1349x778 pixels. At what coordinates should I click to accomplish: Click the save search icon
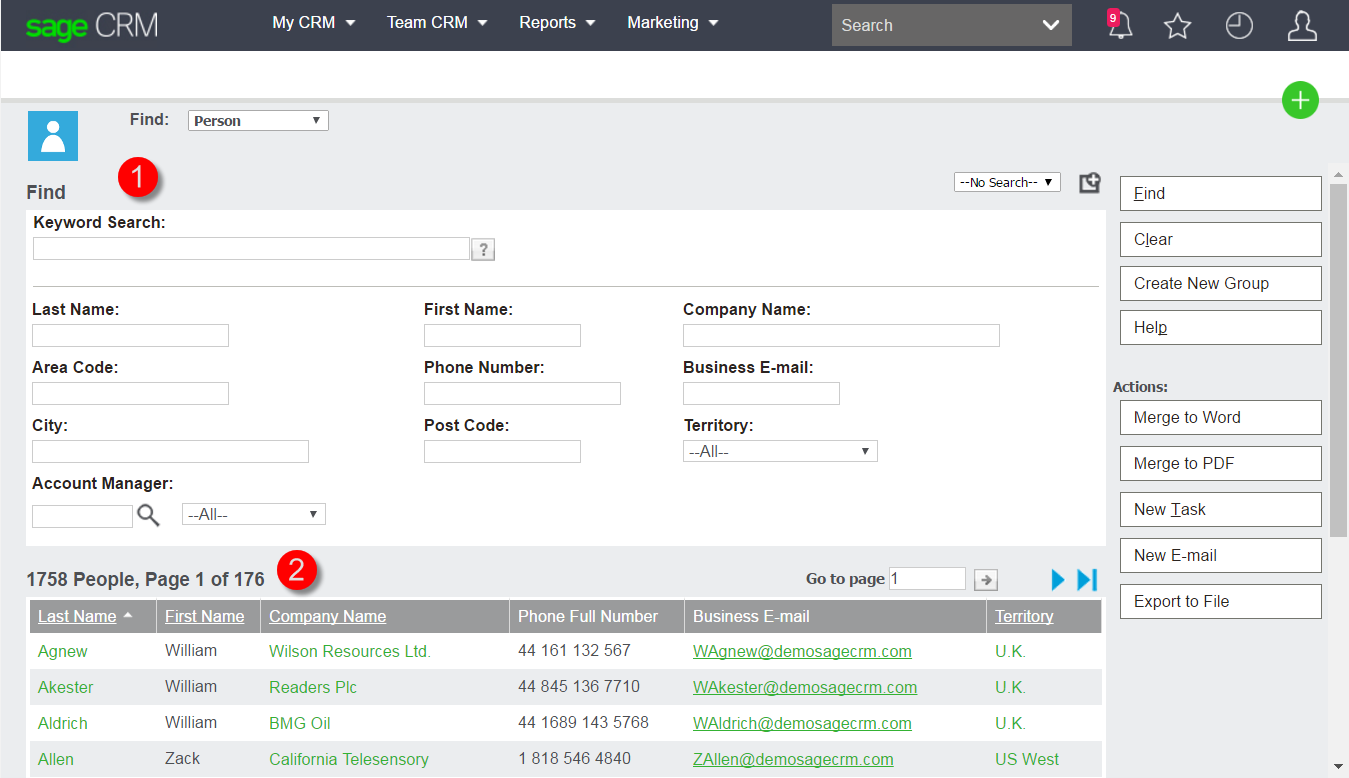pyautogui.click(x=1090, y=183)
